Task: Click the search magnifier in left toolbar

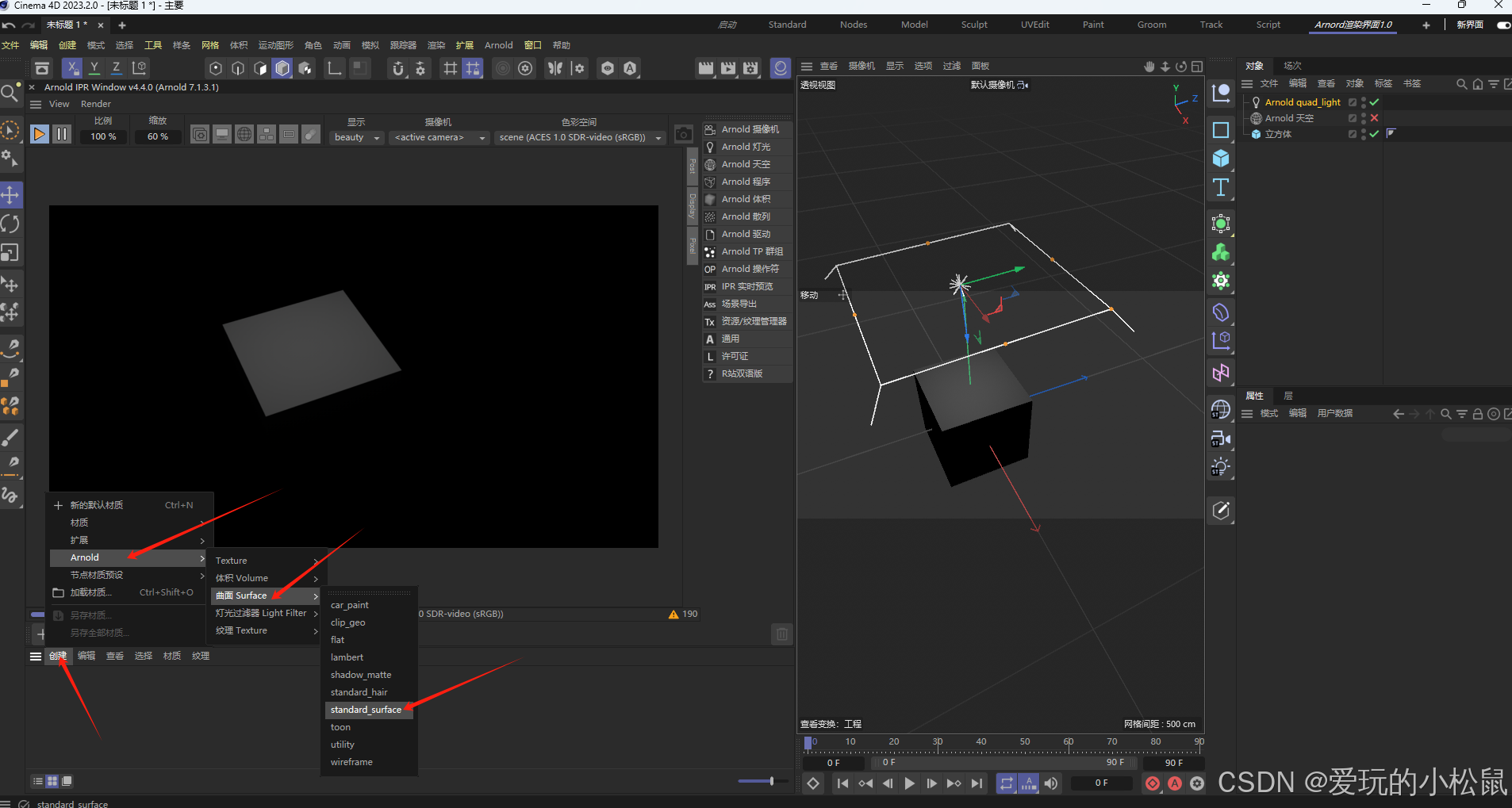Action: tap(10, 94)
